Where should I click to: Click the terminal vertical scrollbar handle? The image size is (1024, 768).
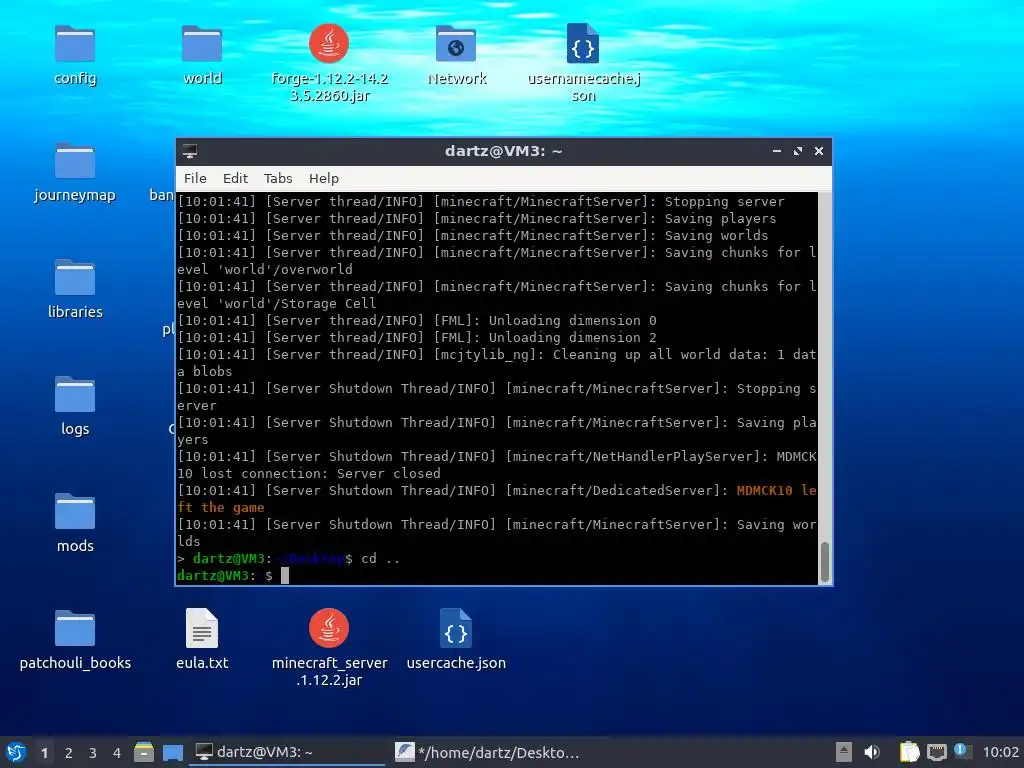coord(825,561)
